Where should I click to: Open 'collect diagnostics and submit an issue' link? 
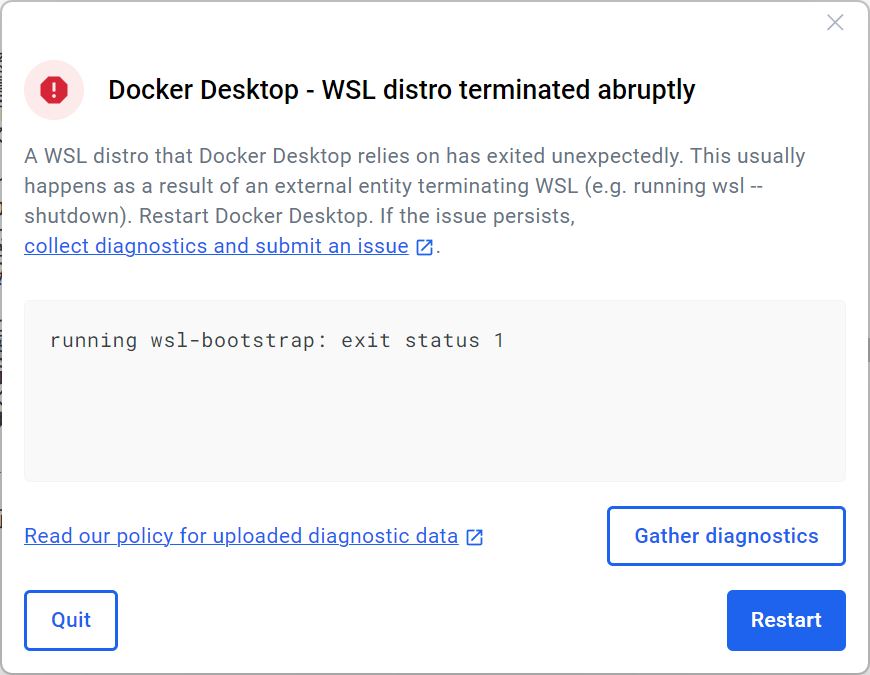coord(216,246)
